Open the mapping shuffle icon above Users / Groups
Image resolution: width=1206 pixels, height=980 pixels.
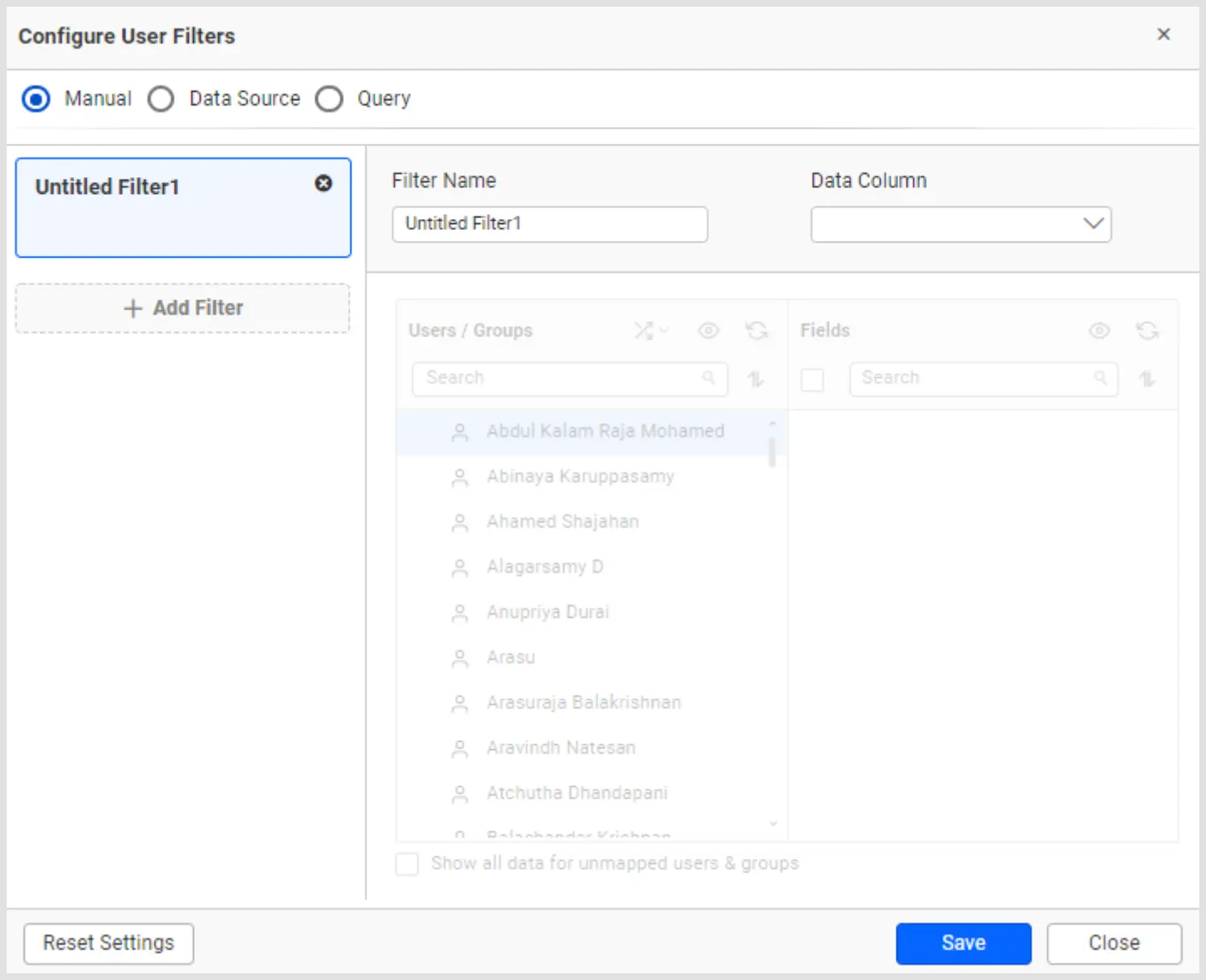click(644, 330)
